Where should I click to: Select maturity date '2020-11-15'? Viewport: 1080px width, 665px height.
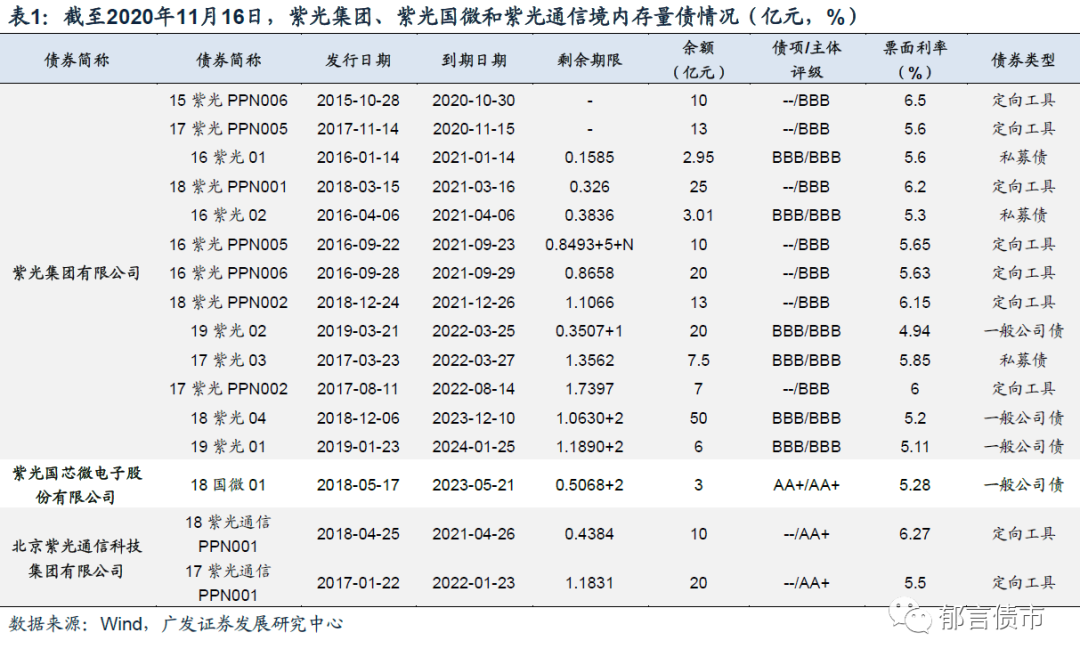click(x=474, y=129)
